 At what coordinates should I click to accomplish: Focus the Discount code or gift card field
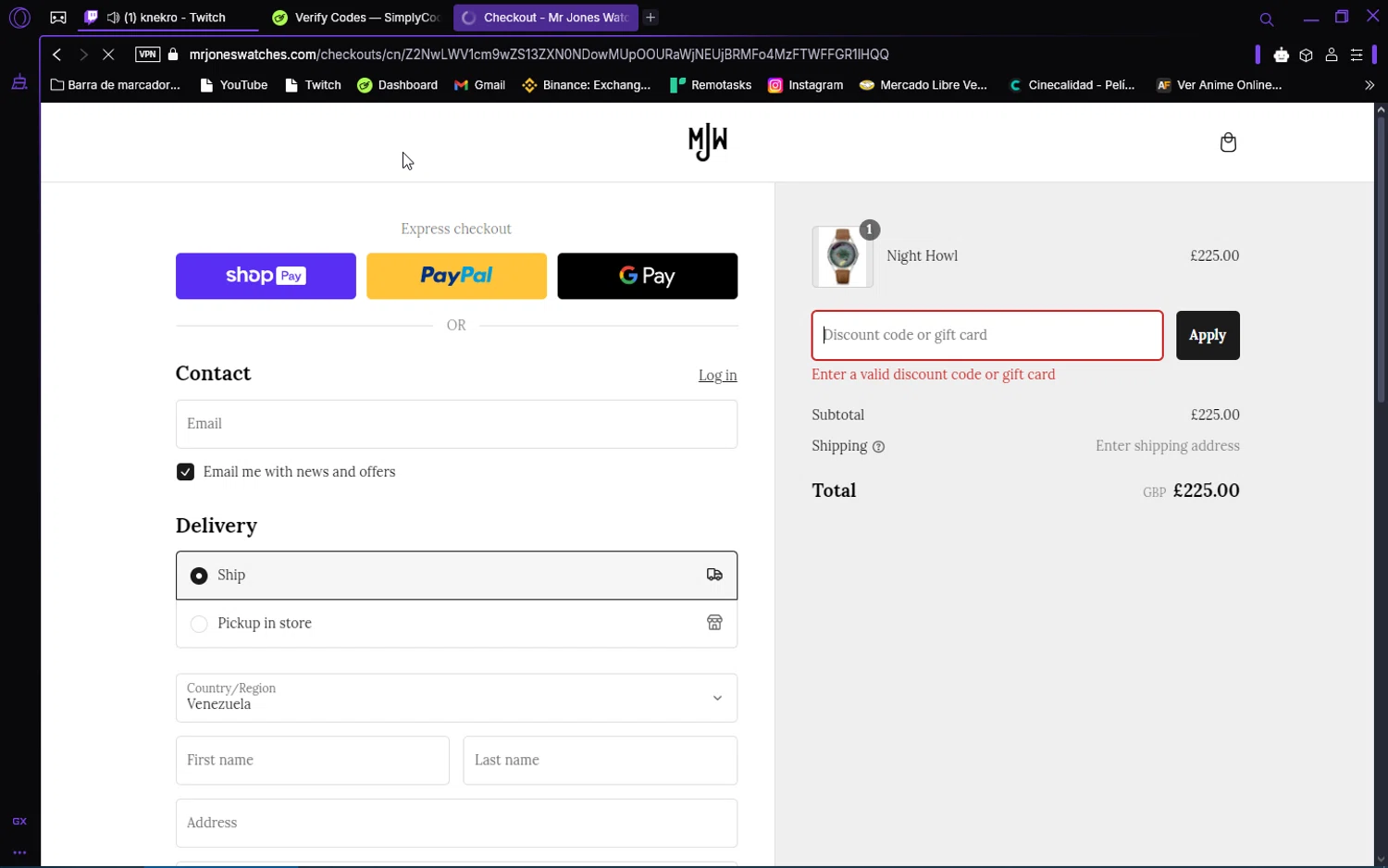point(987,335)
